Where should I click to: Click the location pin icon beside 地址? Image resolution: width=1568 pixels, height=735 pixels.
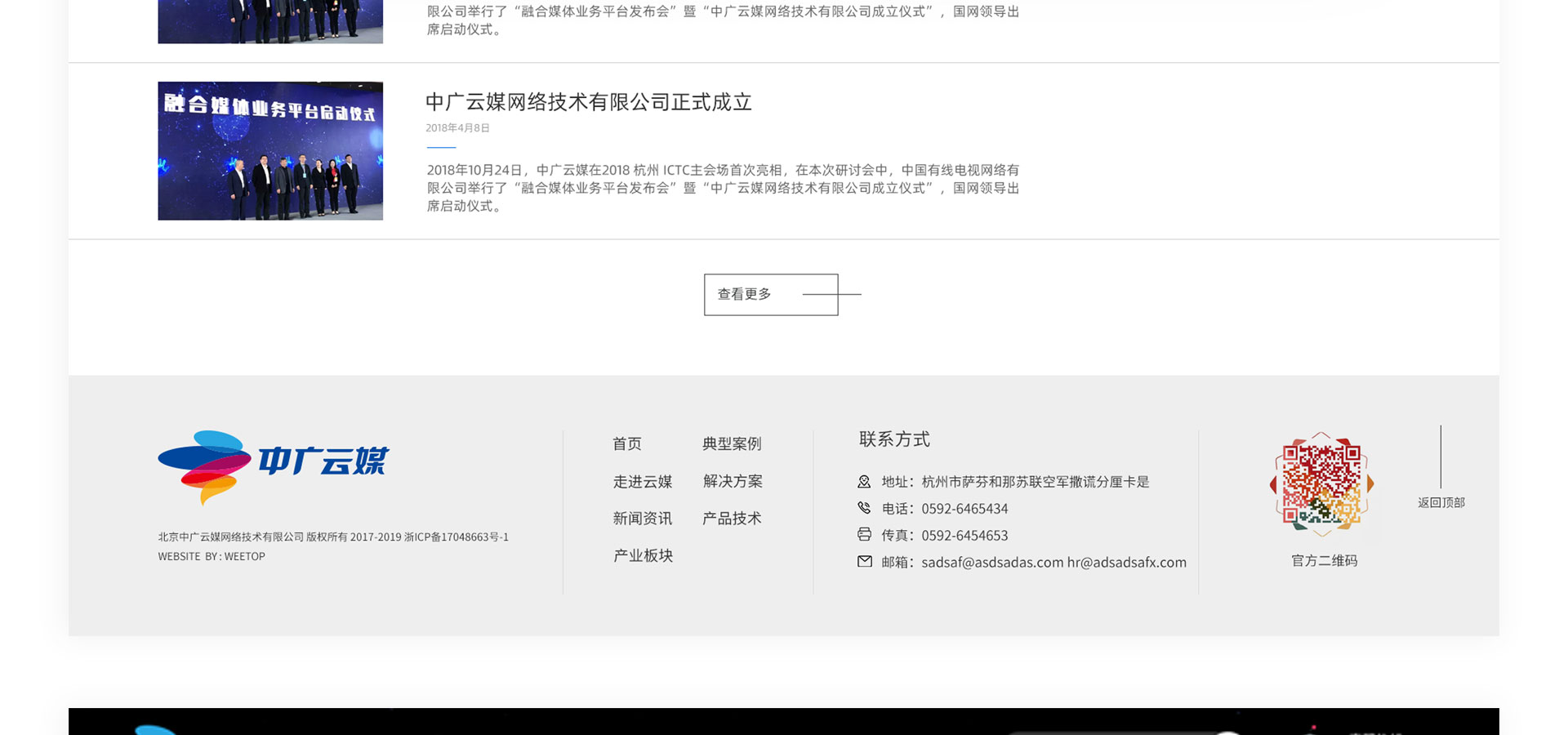click(x=864, y=482)
